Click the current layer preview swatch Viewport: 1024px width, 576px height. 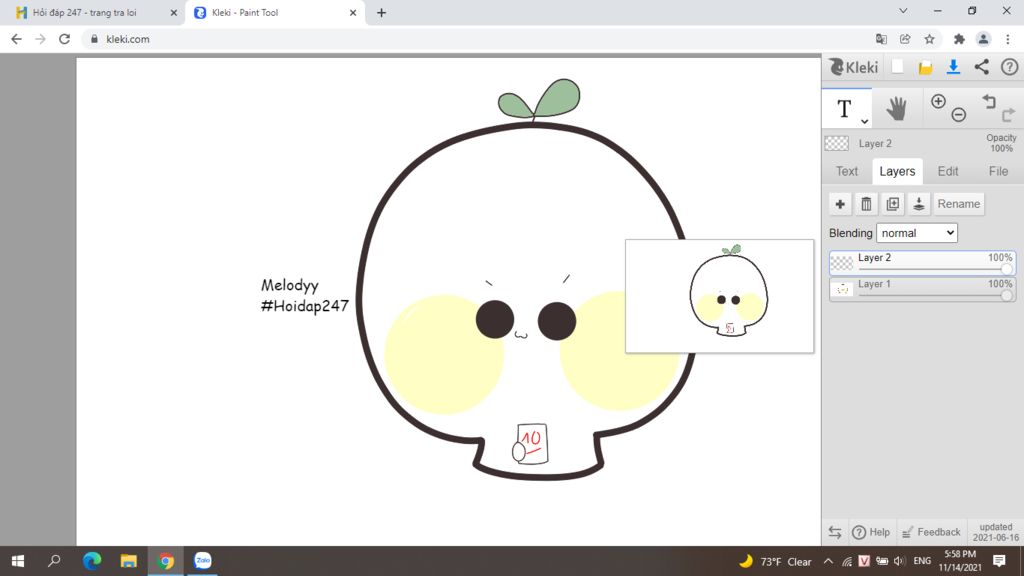tap(837, 143)
